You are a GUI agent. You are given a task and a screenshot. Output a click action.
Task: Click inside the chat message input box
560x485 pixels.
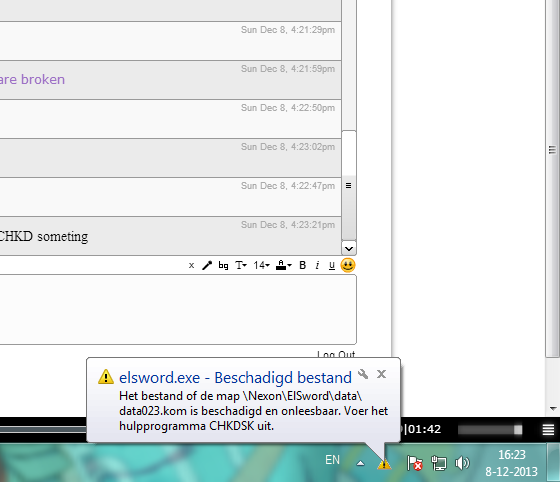[x=178, y=309]
